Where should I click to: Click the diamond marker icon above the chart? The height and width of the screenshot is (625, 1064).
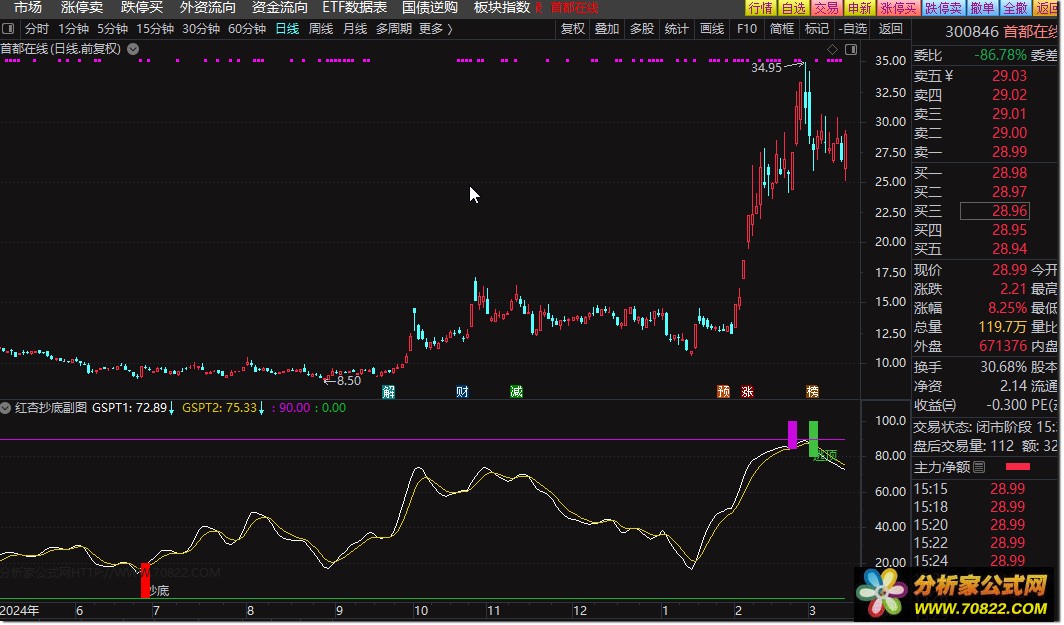(x=833, y=50)
